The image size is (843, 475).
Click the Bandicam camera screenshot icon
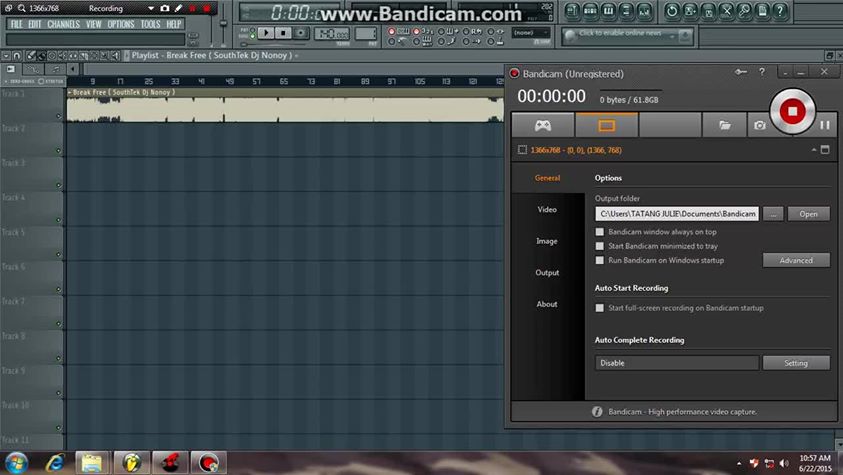click(x=759, y=125)
